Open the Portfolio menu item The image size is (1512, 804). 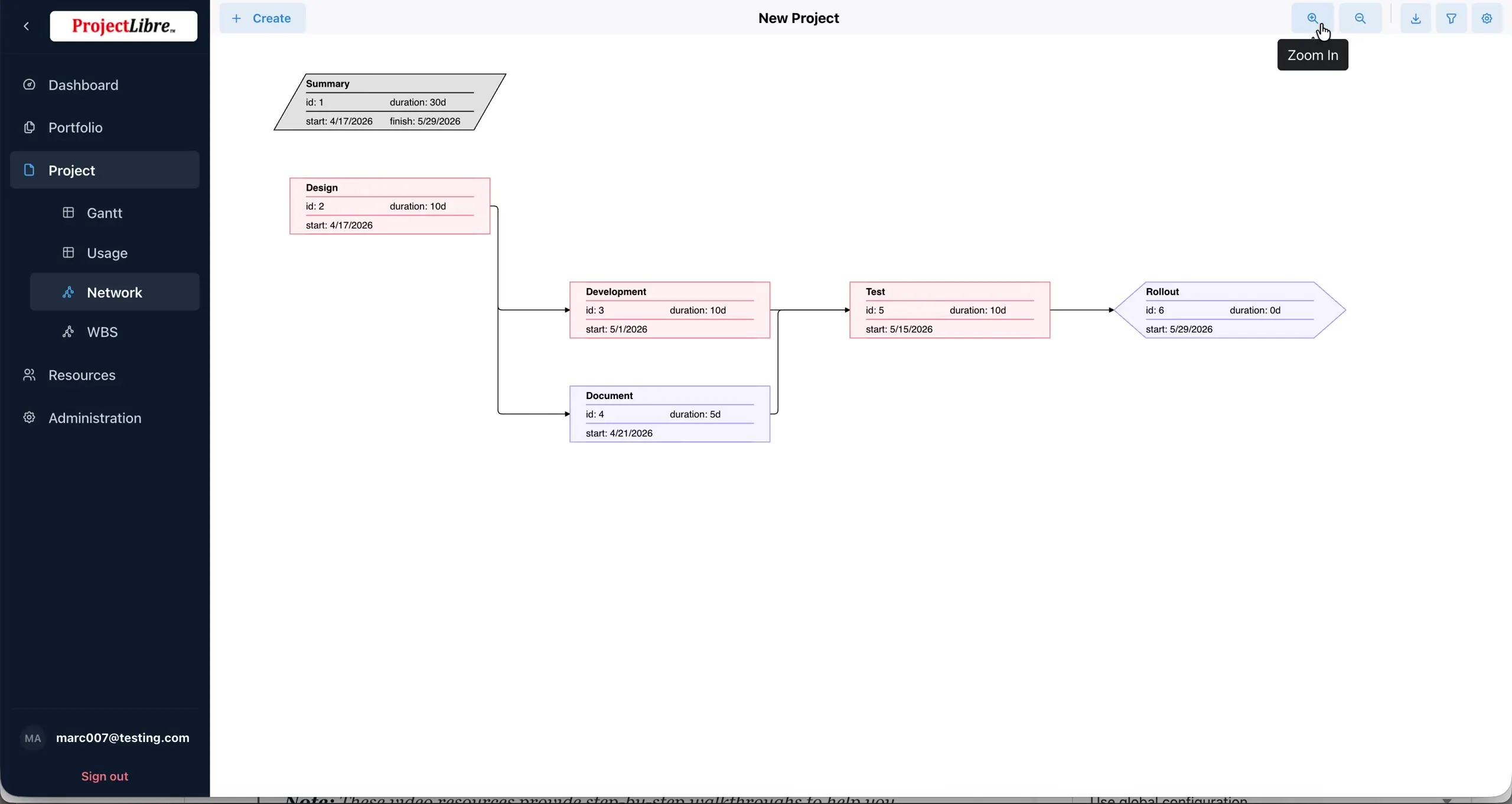[x=105, y=128]
